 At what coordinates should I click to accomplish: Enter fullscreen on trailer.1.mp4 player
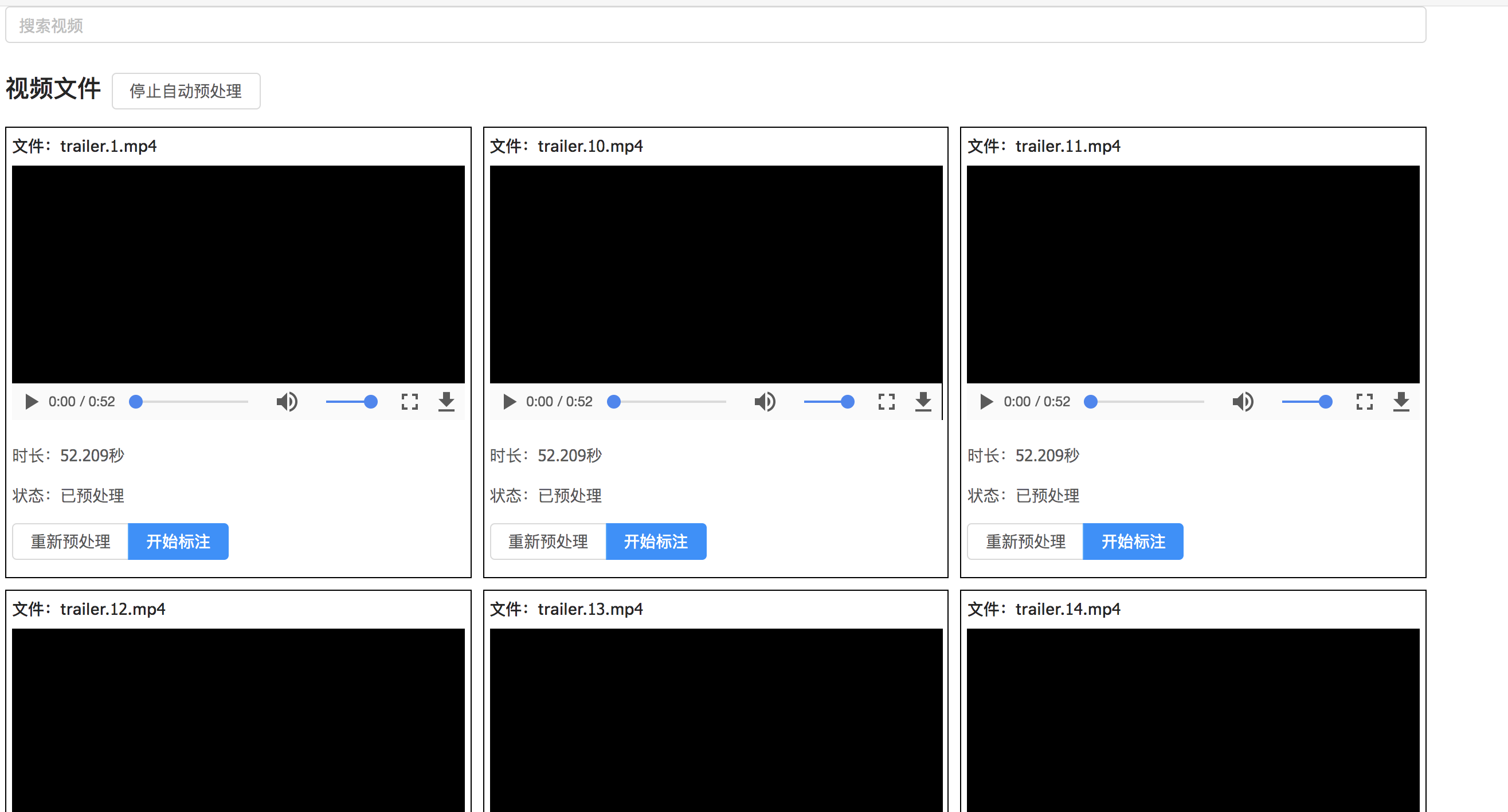point(409,402)
